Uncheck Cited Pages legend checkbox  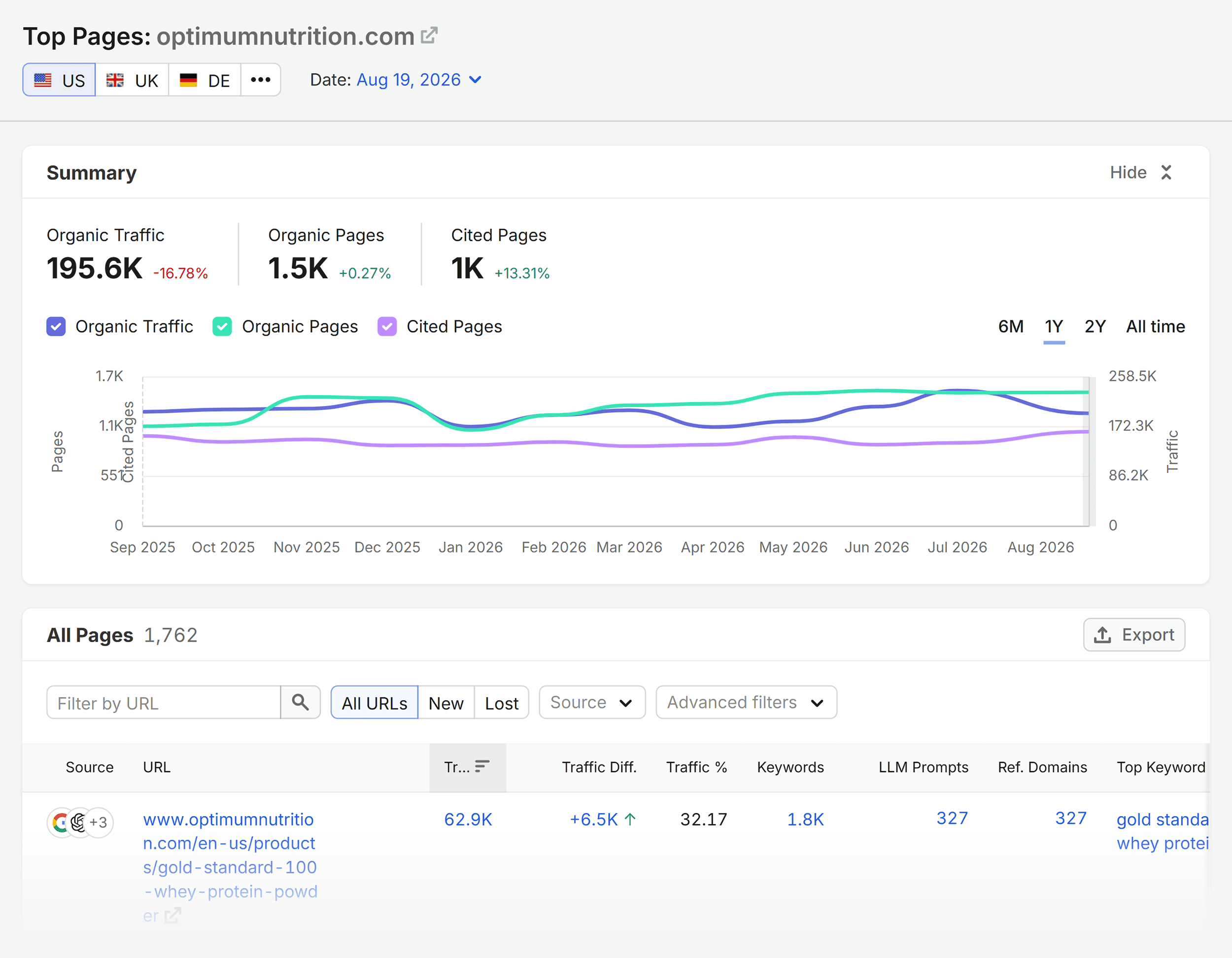pyautogui.click(x=387, y=327)
